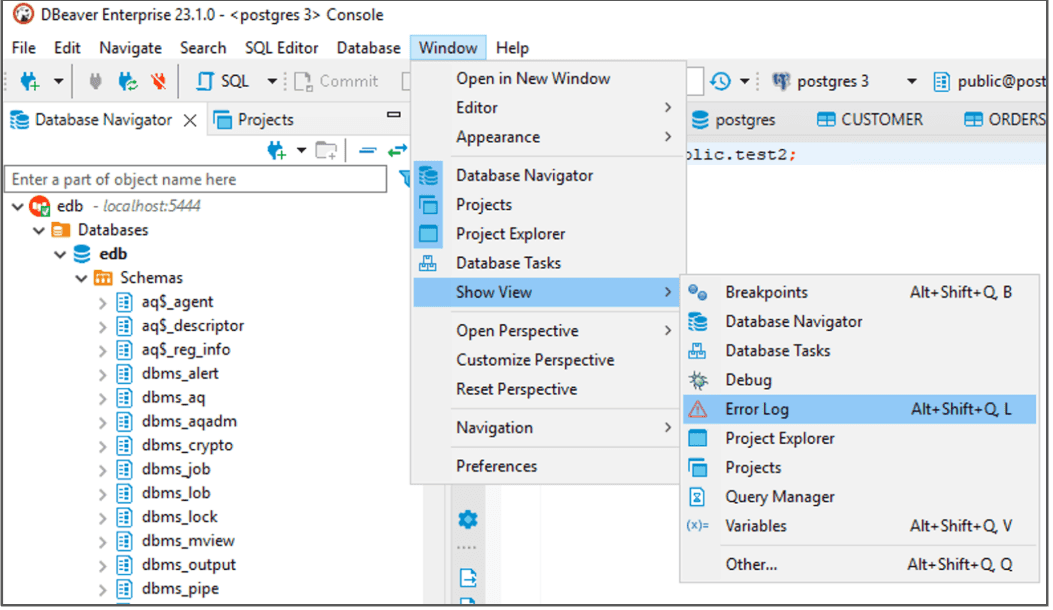Image resolution: width=1053 pixels, height=610 pixels.
Task: Open the postgres 3 connection dropdown
Action: point(913,80)
